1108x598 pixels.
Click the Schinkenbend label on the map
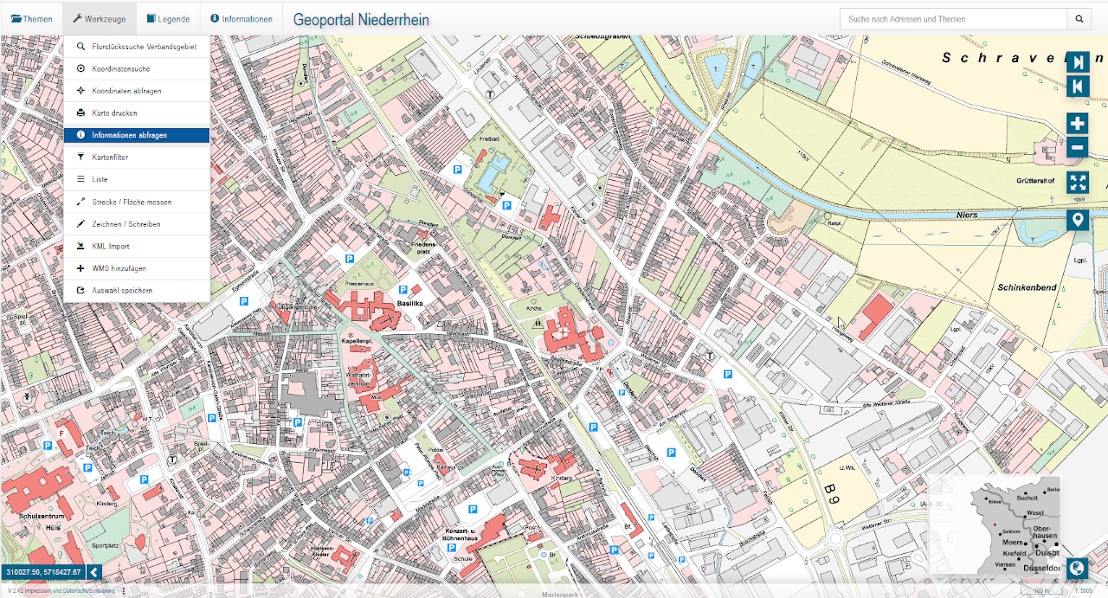(x=1027, y=288)
